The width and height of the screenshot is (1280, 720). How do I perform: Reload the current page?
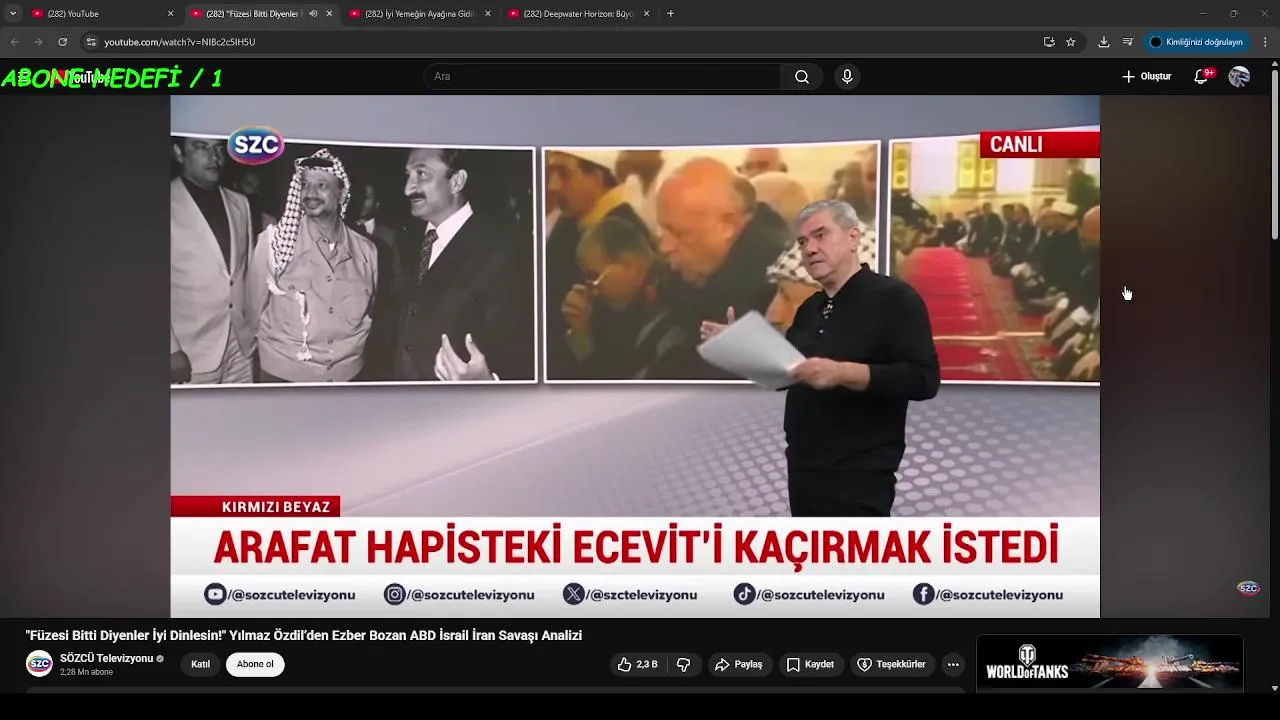coord(62,42)
